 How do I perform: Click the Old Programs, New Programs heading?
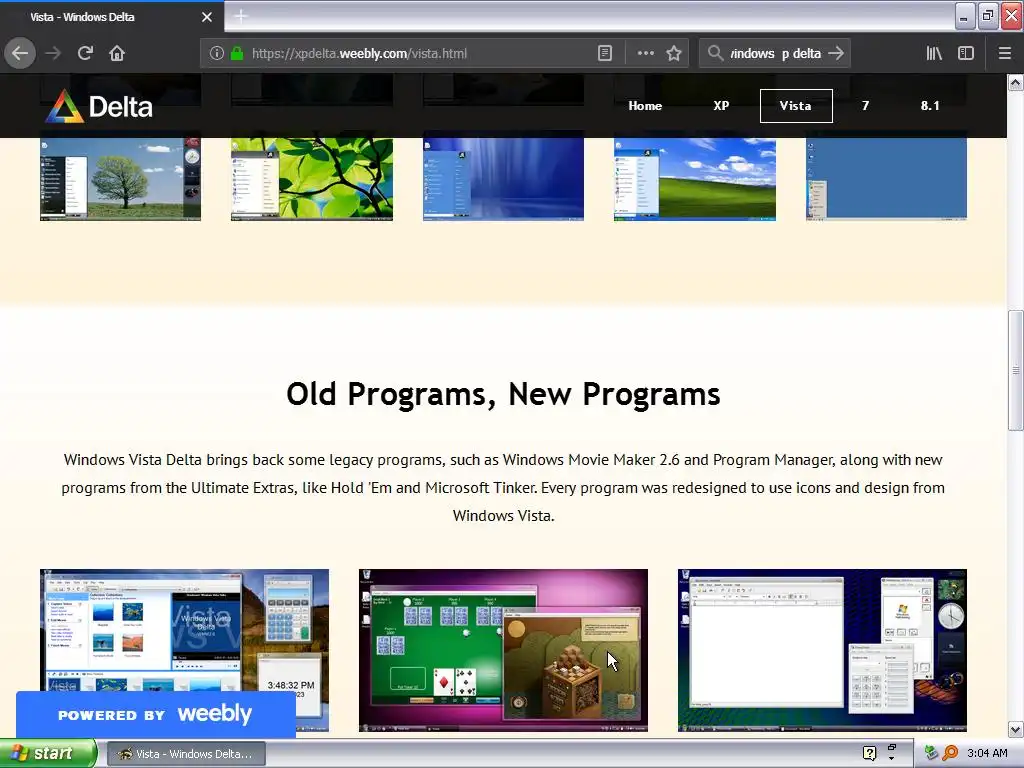pos(504,394)
